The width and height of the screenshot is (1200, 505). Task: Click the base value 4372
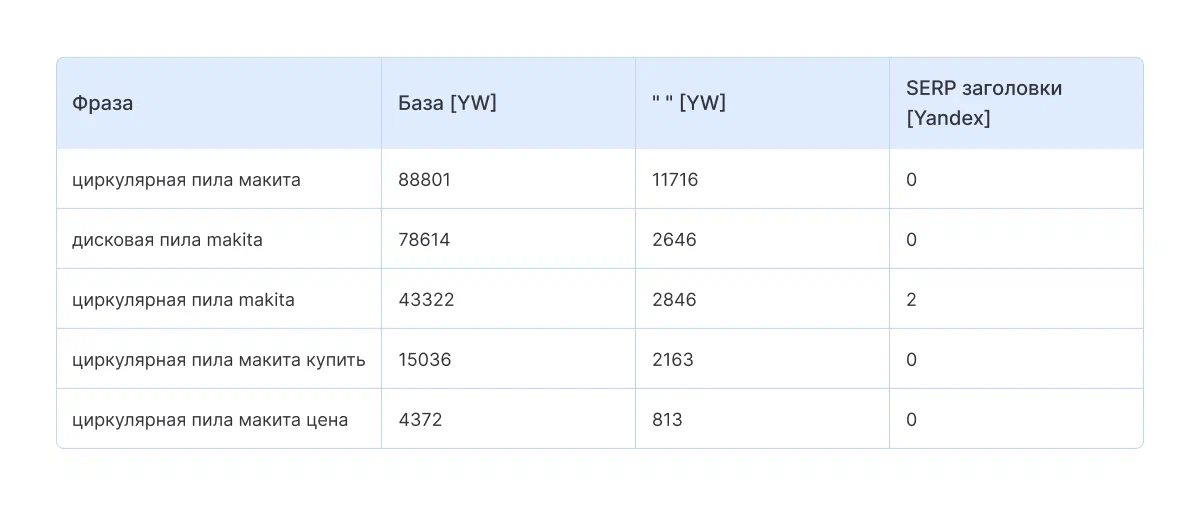point(420,420)
